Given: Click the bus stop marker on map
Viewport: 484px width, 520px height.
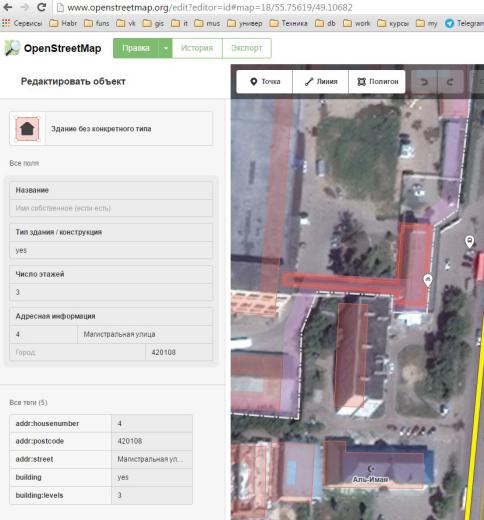Looking at the screenshot, I should pyautogui.click(x=469, y=241).
